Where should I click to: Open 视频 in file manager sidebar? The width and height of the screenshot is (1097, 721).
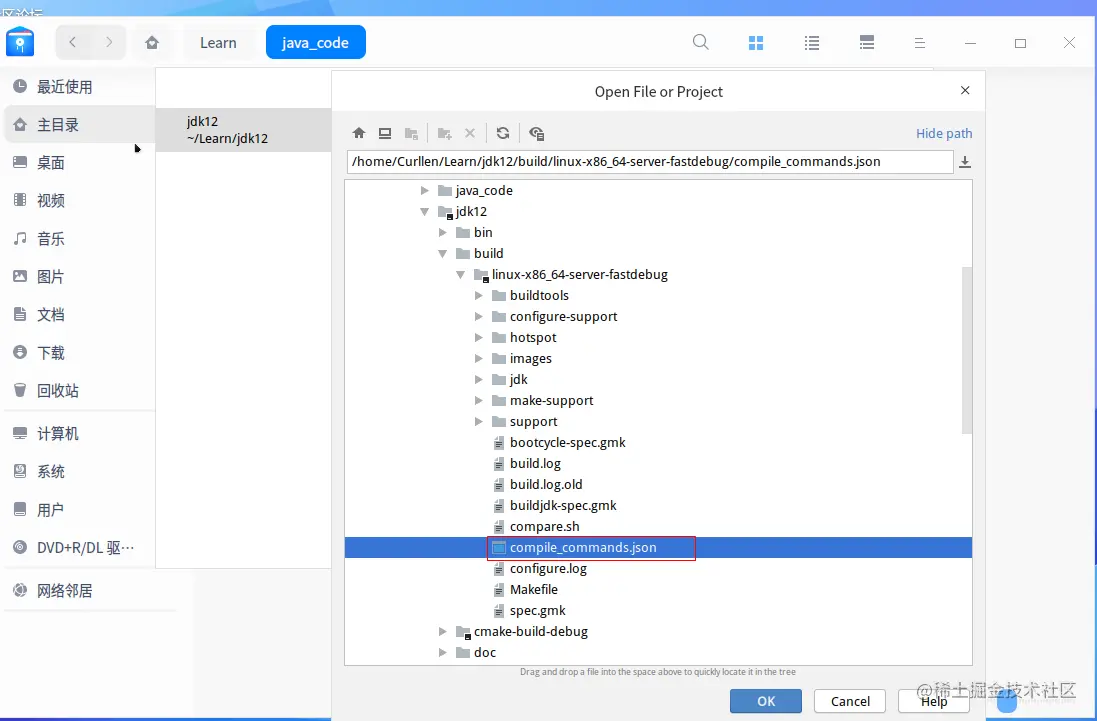78,200
